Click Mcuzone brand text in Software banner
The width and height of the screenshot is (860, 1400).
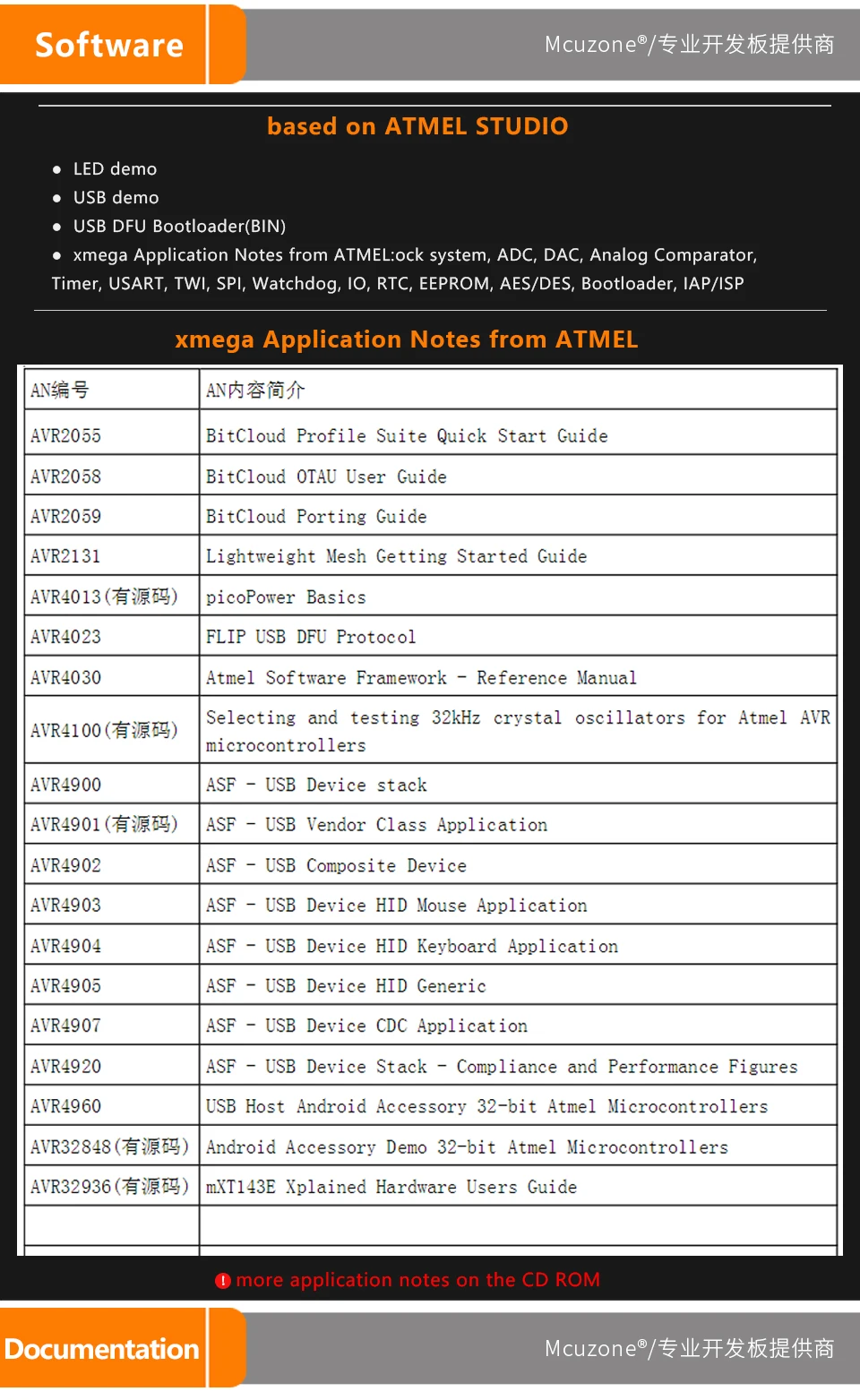point(690,44)
